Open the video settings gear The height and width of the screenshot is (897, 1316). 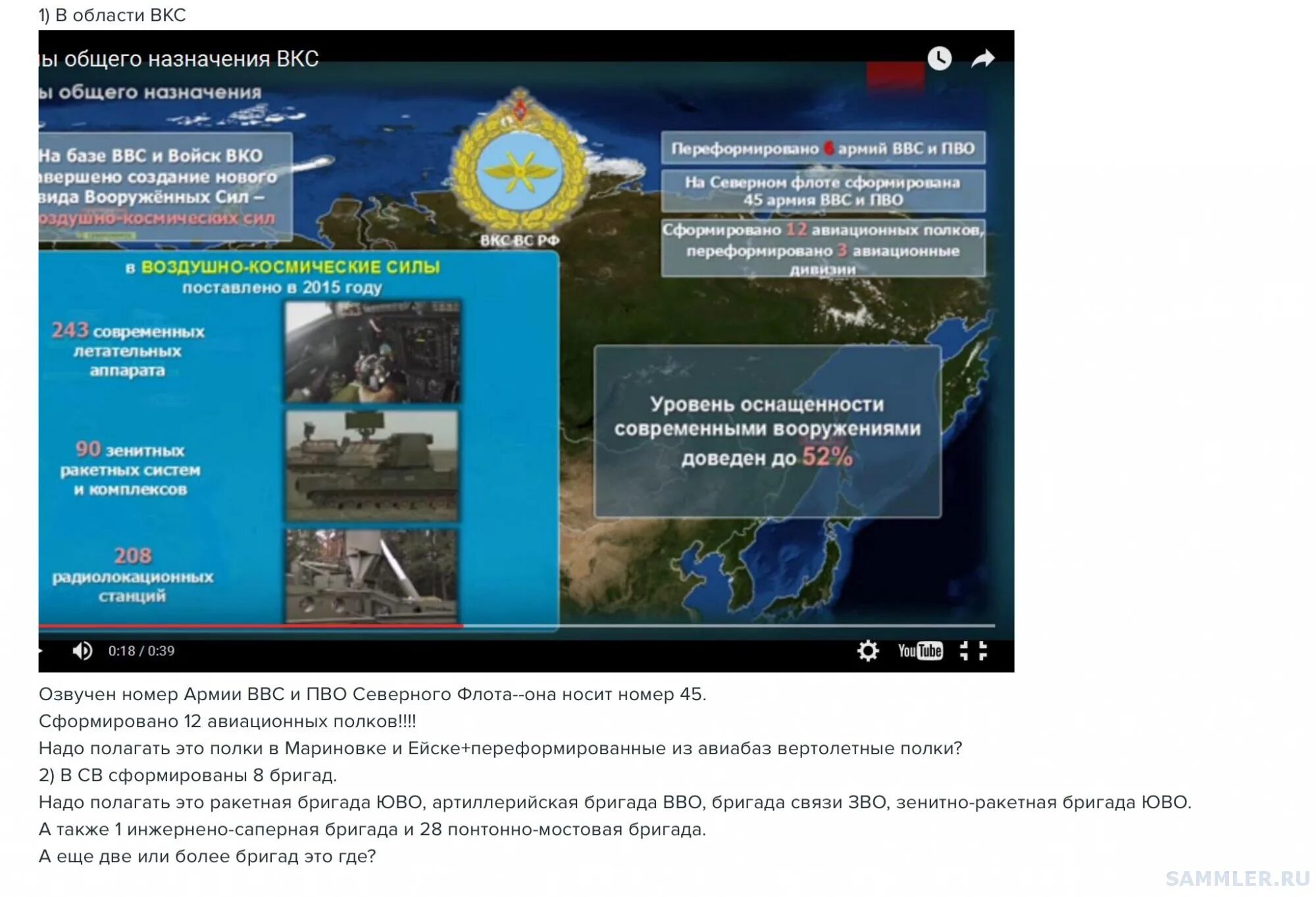pyautogui.click(x=868, y=651)
